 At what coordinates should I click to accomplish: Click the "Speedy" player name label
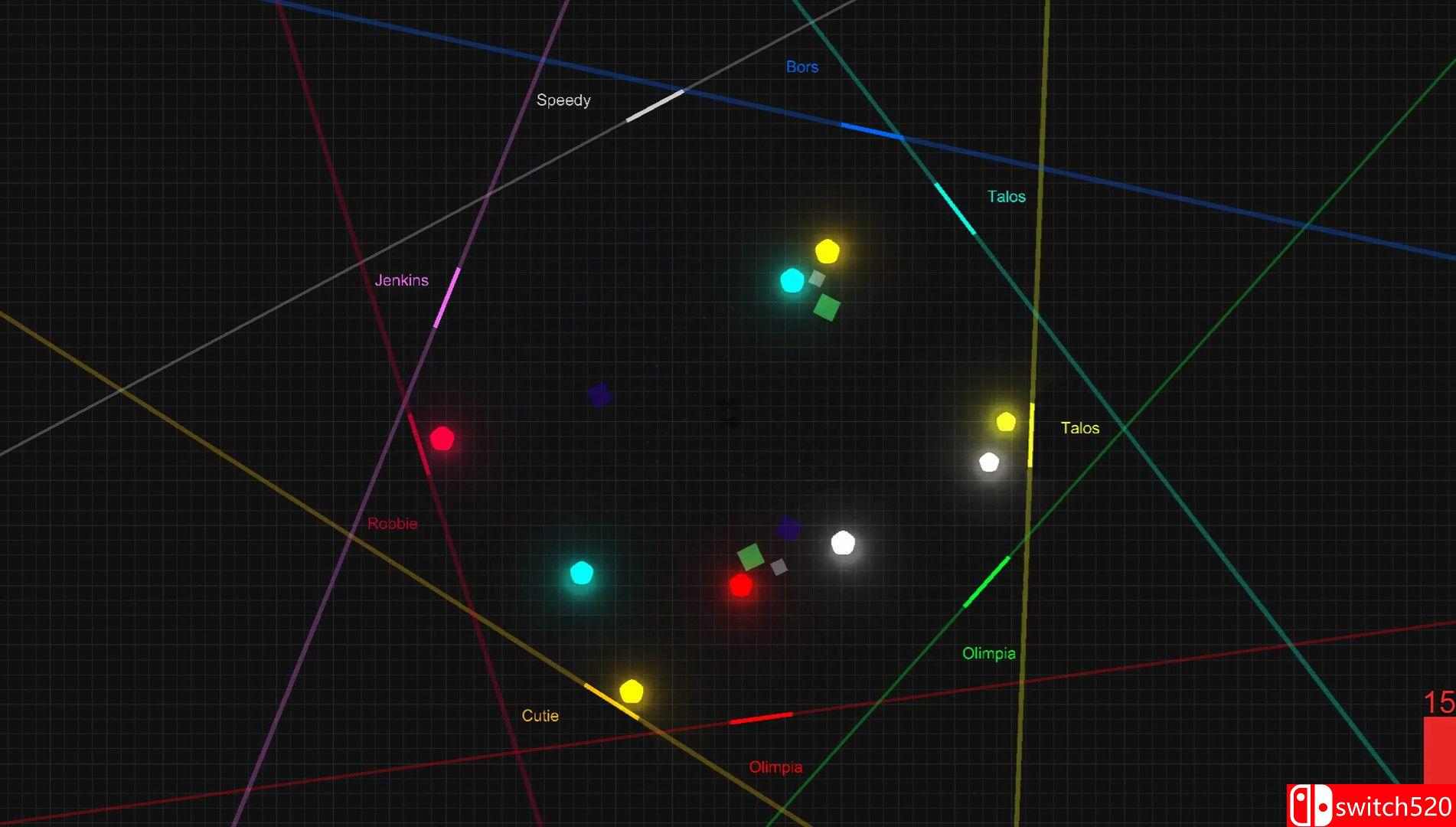[563, 100]
